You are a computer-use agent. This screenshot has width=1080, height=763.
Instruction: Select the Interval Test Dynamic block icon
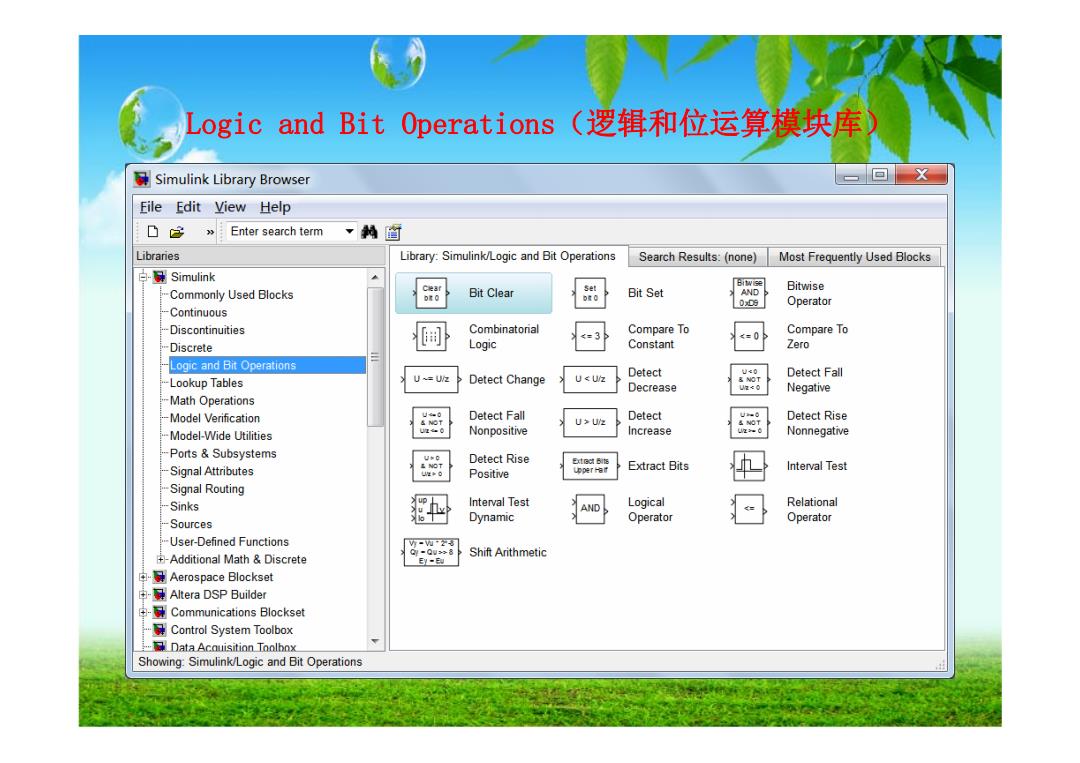click(431, 510)
